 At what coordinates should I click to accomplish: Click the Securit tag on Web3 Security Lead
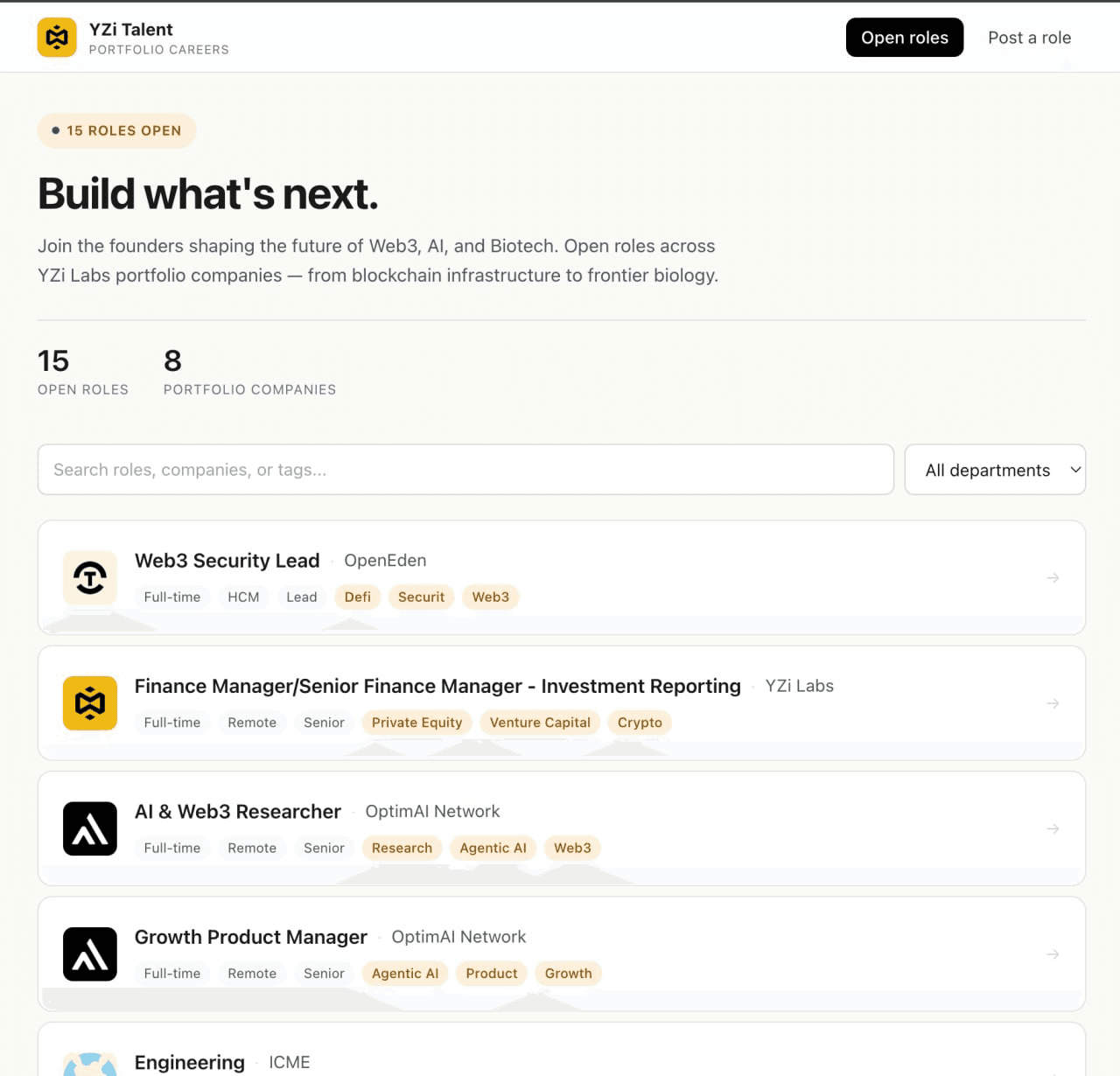pos(422,597)
